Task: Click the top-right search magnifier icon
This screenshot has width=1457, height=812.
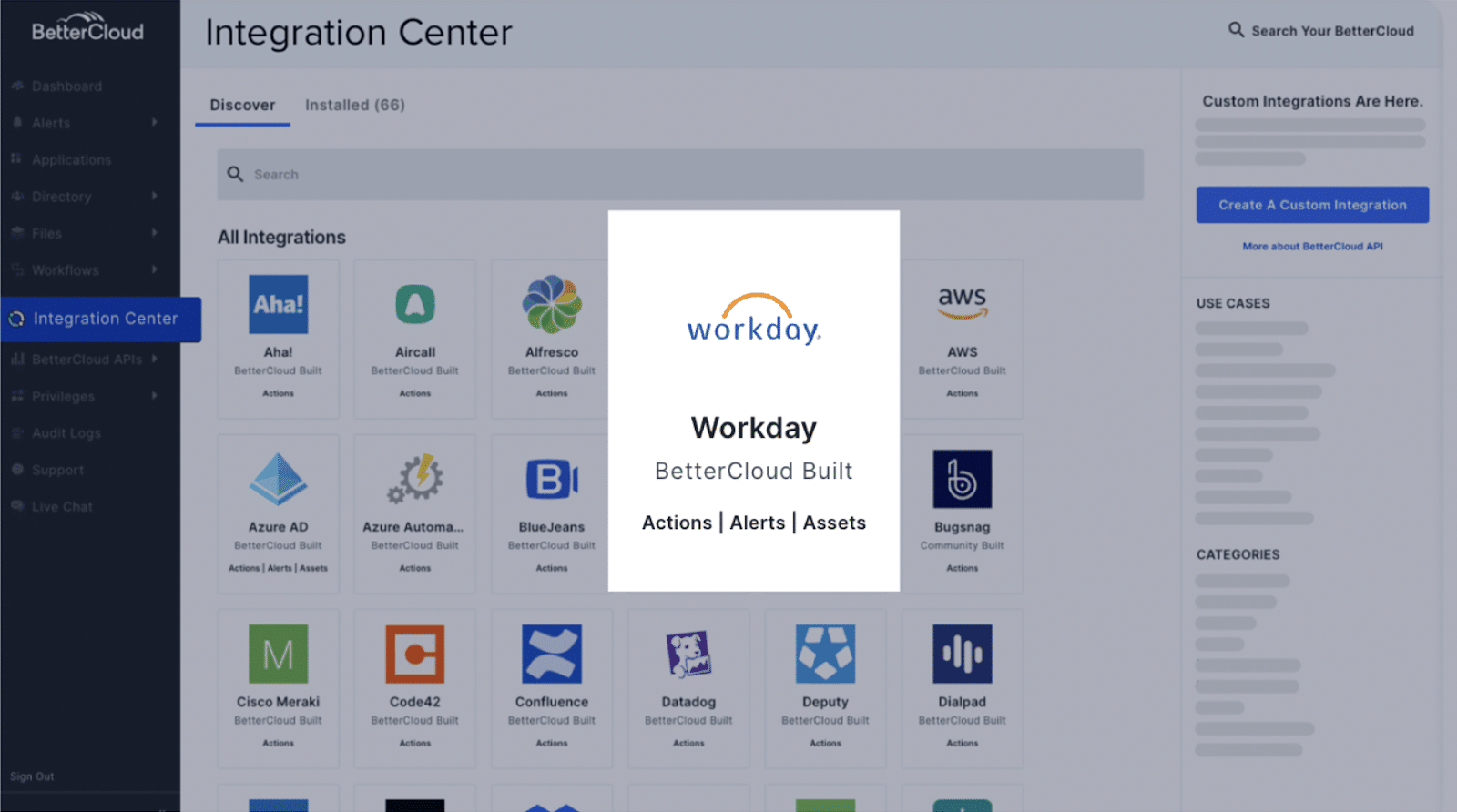Action: (x=1236, y=30)
